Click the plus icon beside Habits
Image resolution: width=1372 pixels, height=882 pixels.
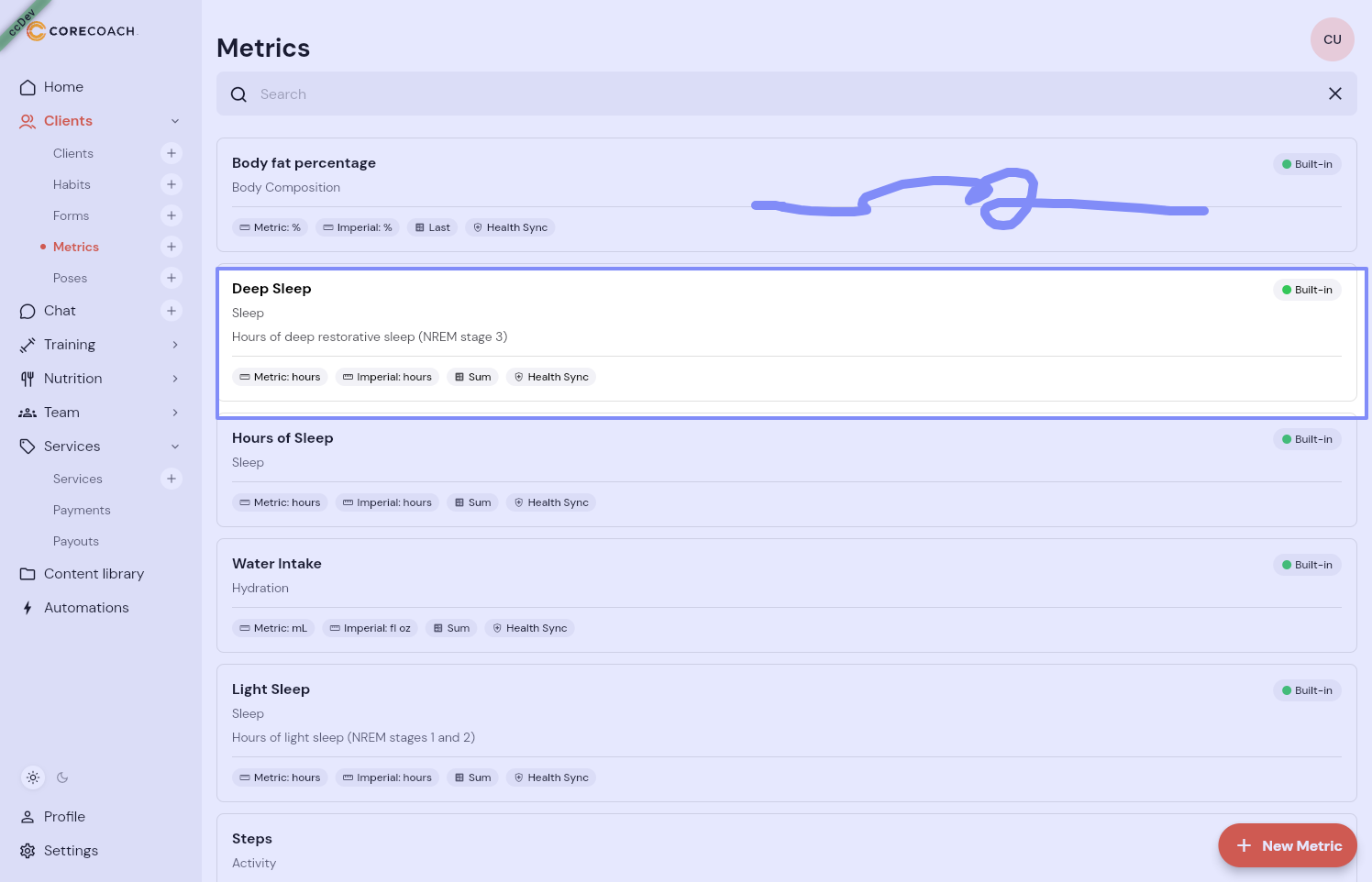click(171, 184)
